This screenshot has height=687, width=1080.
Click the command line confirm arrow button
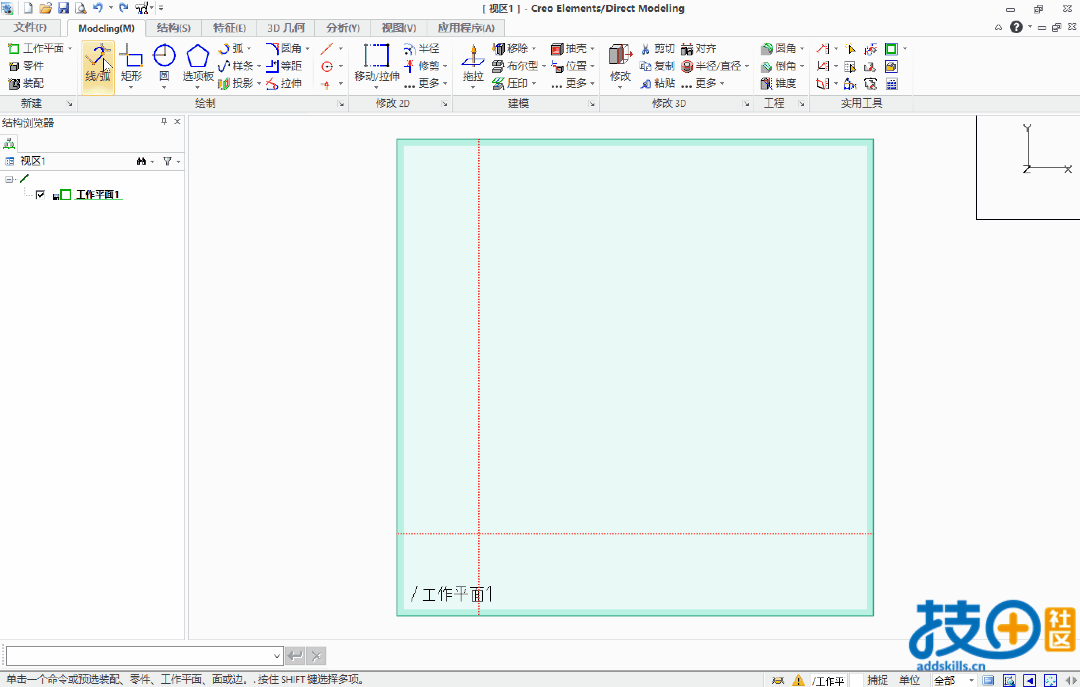click(x=295, y=656)
